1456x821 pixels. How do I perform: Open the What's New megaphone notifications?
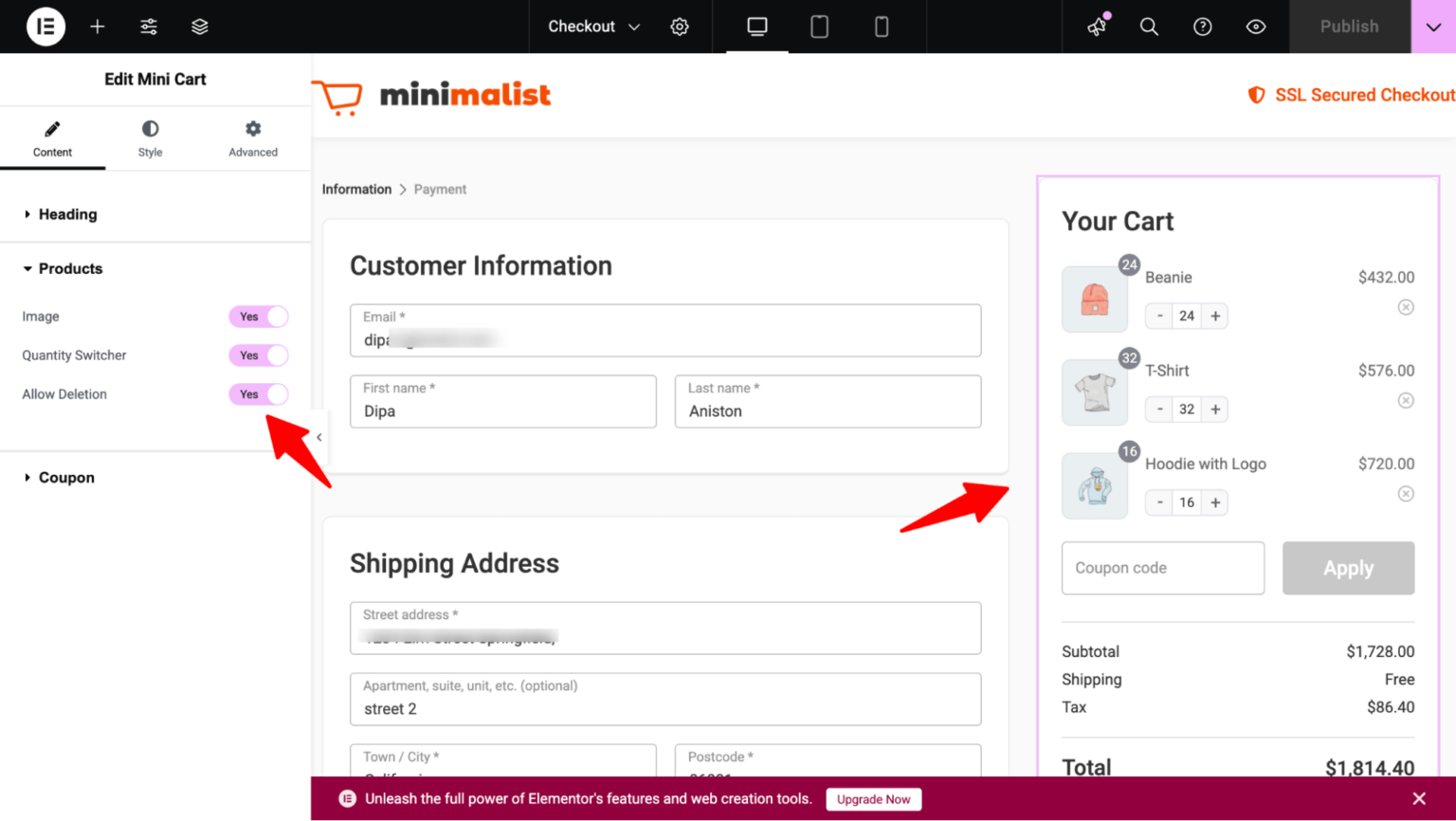[x=1096, y=27]
